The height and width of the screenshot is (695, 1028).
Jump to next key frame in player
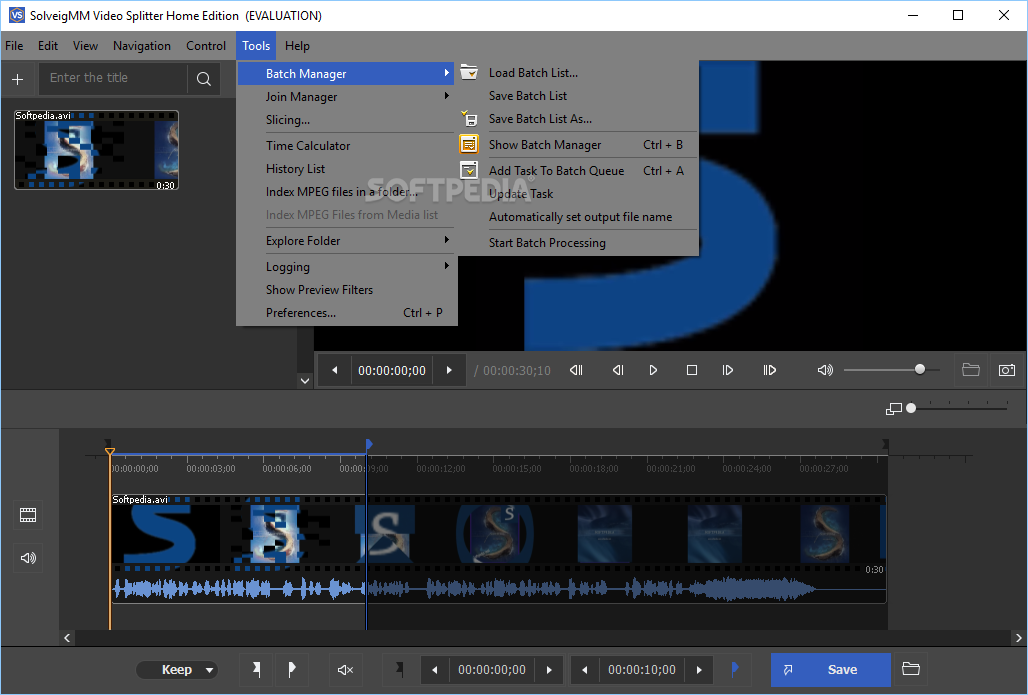[x=770, y=370]
